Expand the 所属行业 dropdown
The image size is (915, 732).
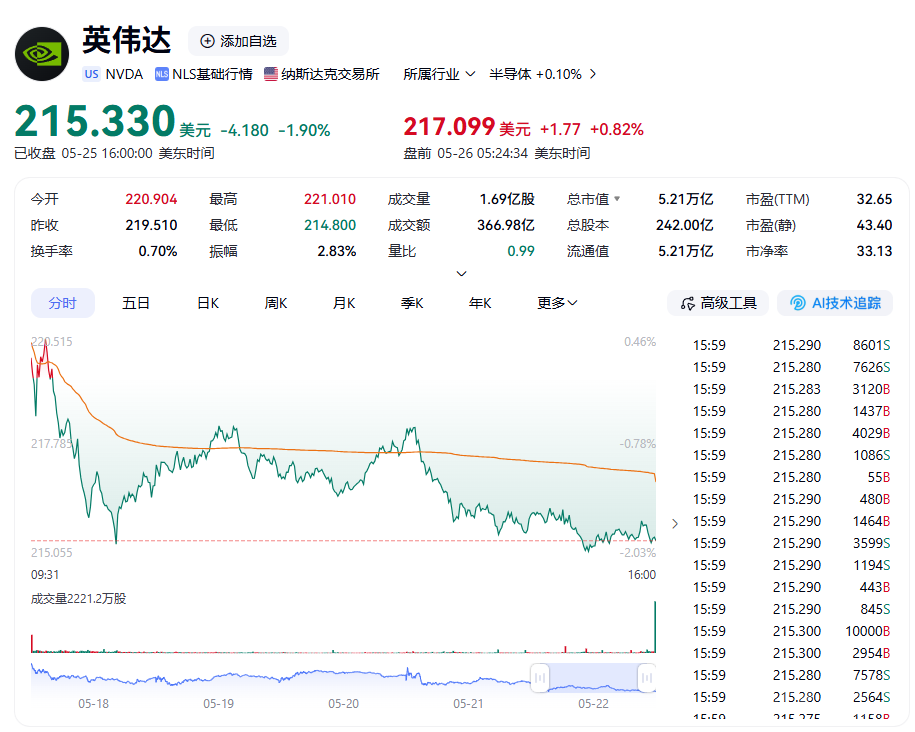(x=439, y=74)
